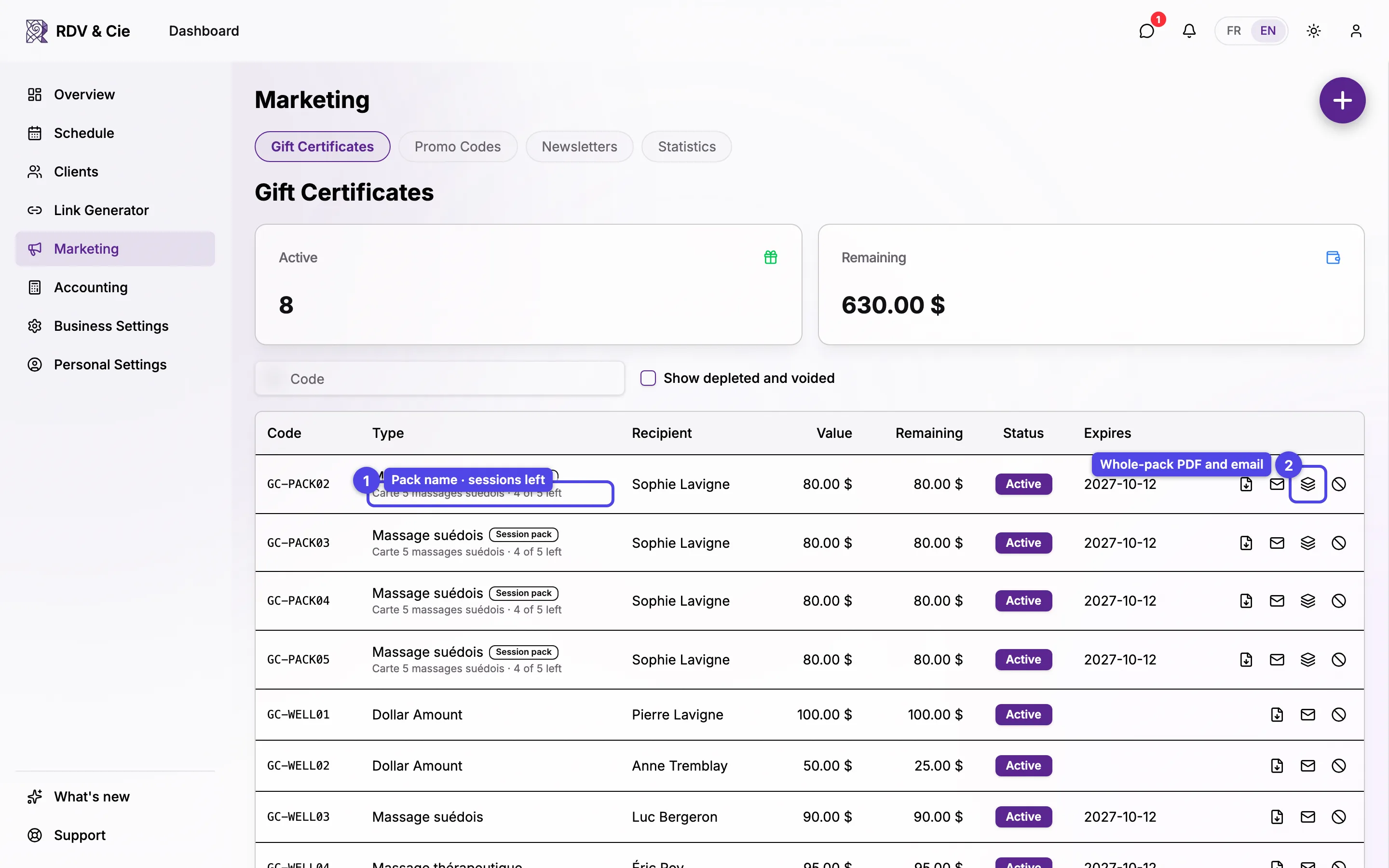The width and height of the screenshot is (1389, 868).
Task: Open Accounting in sidebar
Action: coord(115,287)
